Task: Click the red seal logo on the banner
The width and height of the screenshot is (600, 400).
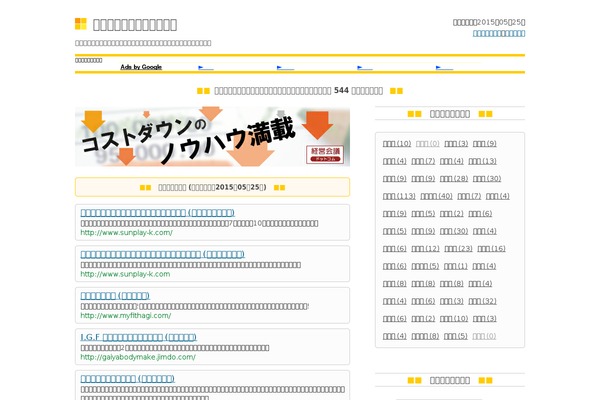Action: [x=325, y=154]
